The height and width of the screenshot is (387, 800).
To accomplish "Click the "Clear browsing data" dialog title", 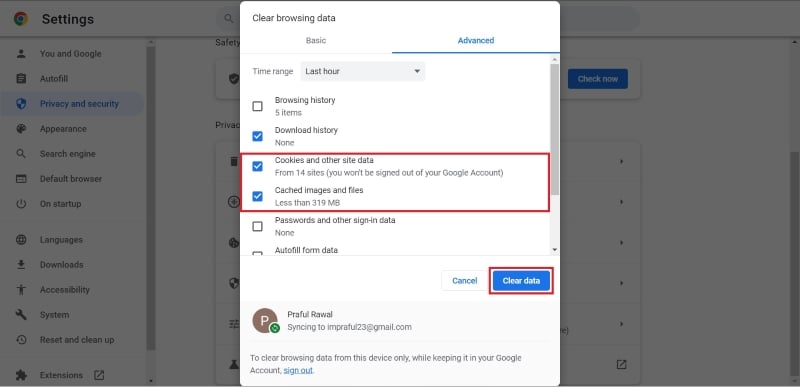I will [x=294, y=18].
